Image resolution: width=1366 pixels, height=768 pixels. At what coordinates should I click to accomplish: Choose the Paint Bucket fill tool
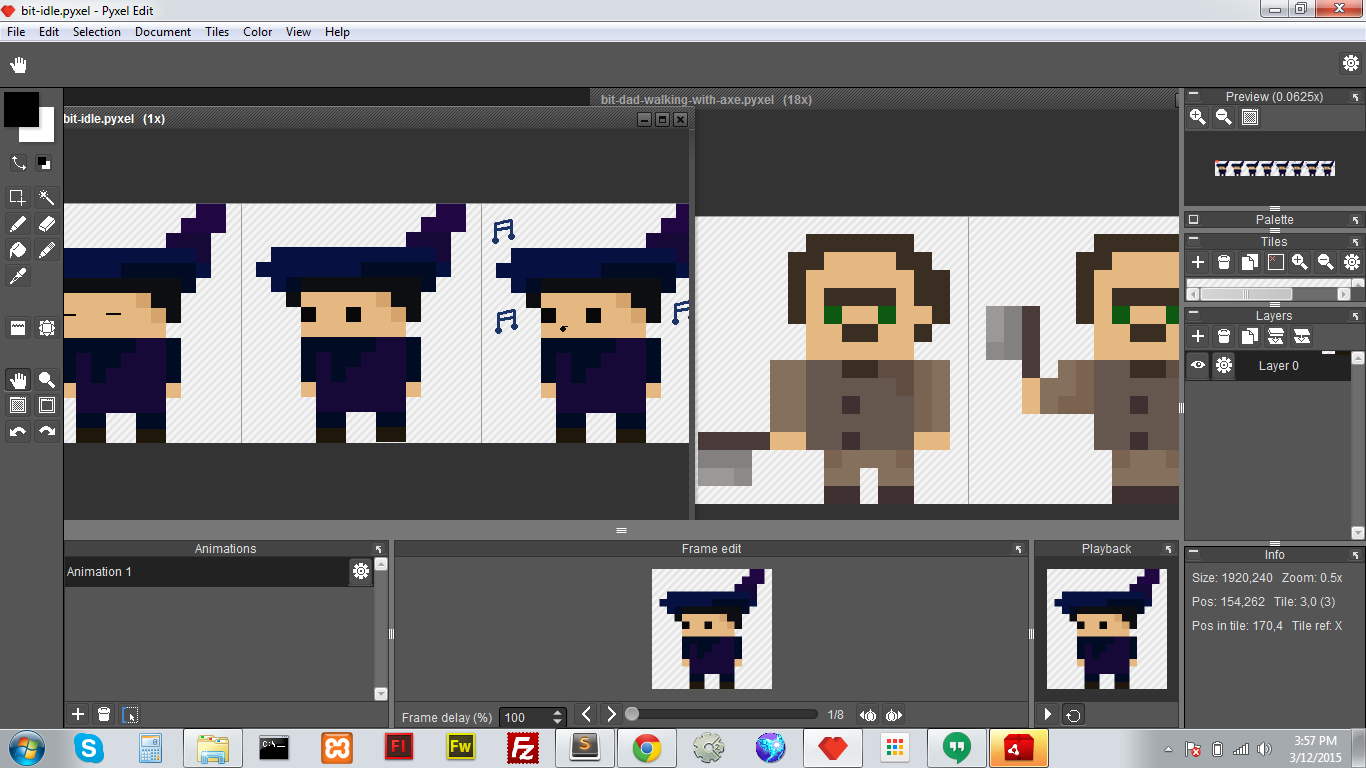(x=18, y=250)
